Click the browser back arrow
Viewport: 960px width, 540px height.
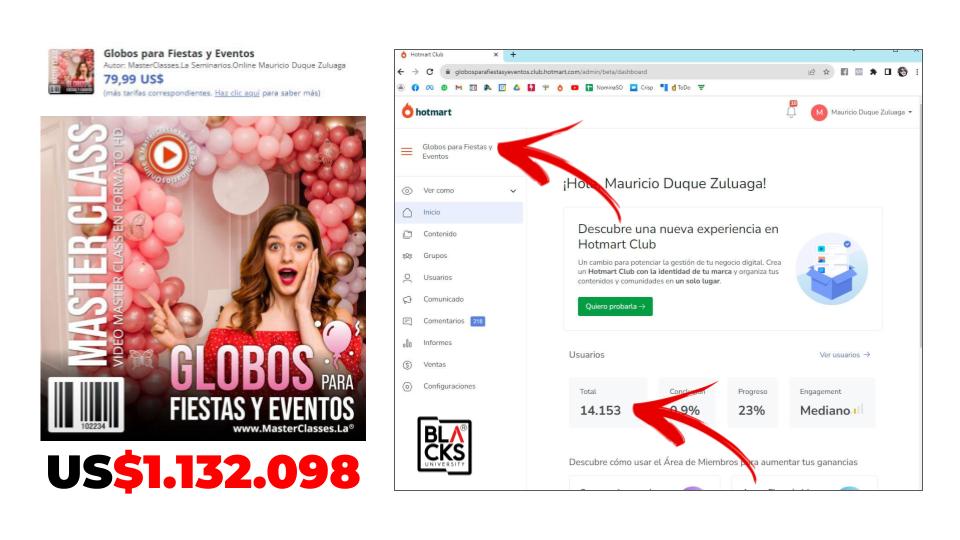coord(400,72)
